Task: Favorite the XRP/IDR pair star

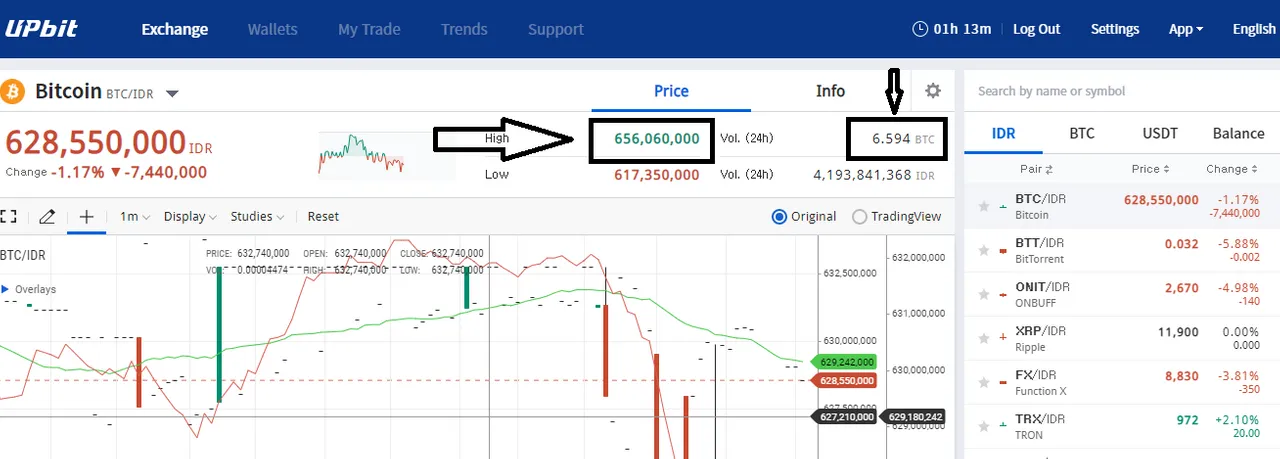Action: click(984, 339)
